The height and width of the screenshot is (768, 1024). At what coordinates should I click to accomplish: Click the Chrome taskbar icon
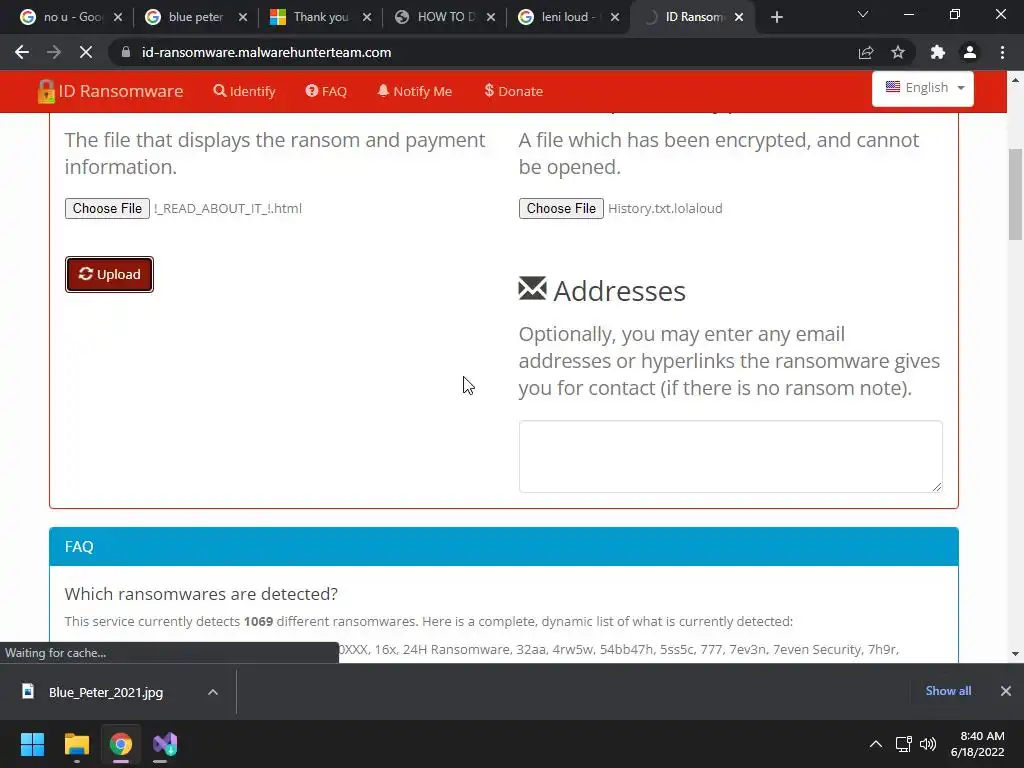pos(121,744)
